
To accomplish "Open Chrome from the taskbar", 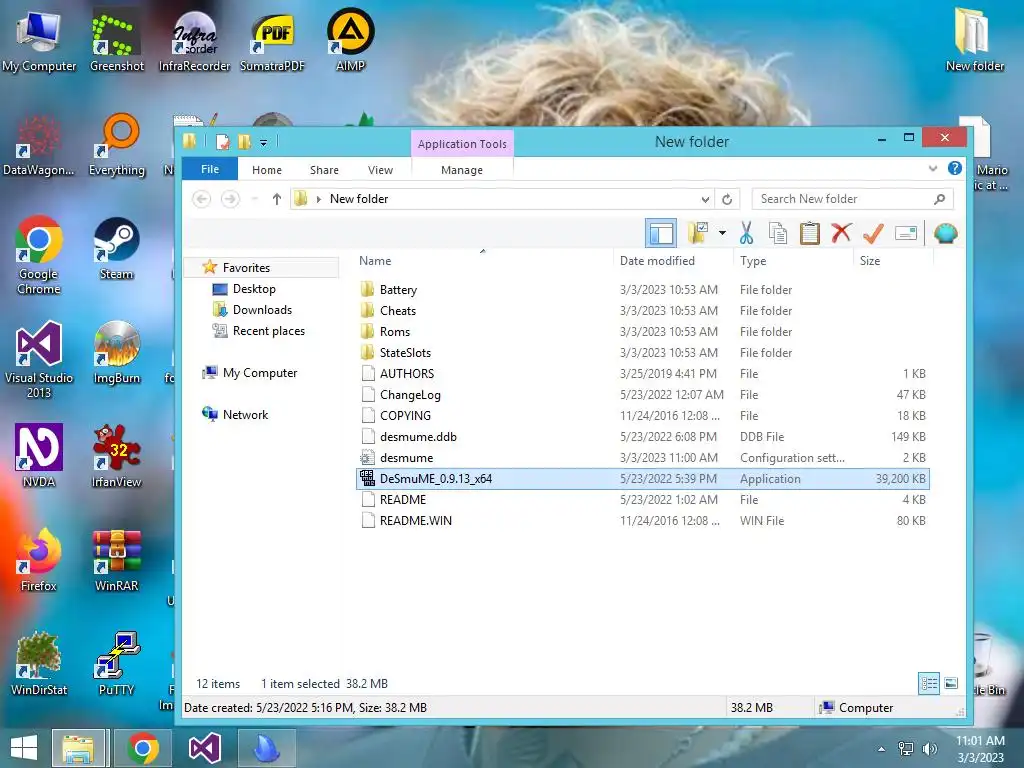I will click(x=143, y=748).
